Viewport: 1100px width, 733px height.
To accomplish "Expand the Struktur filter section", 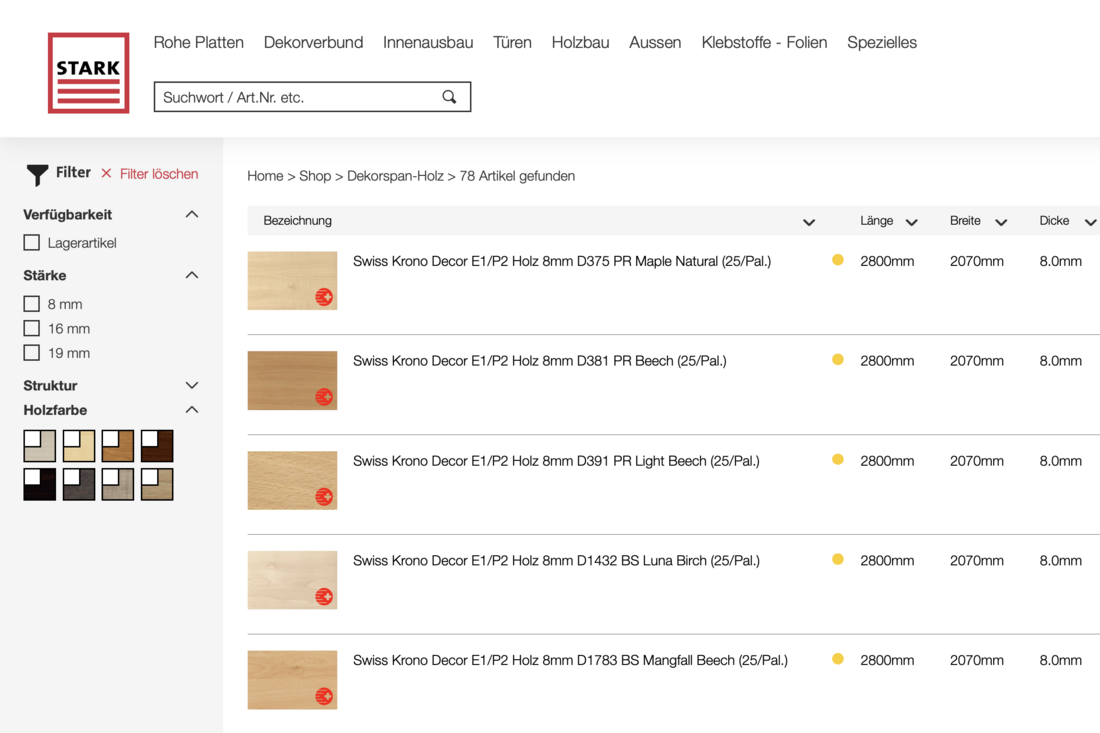I will point(192,385).
